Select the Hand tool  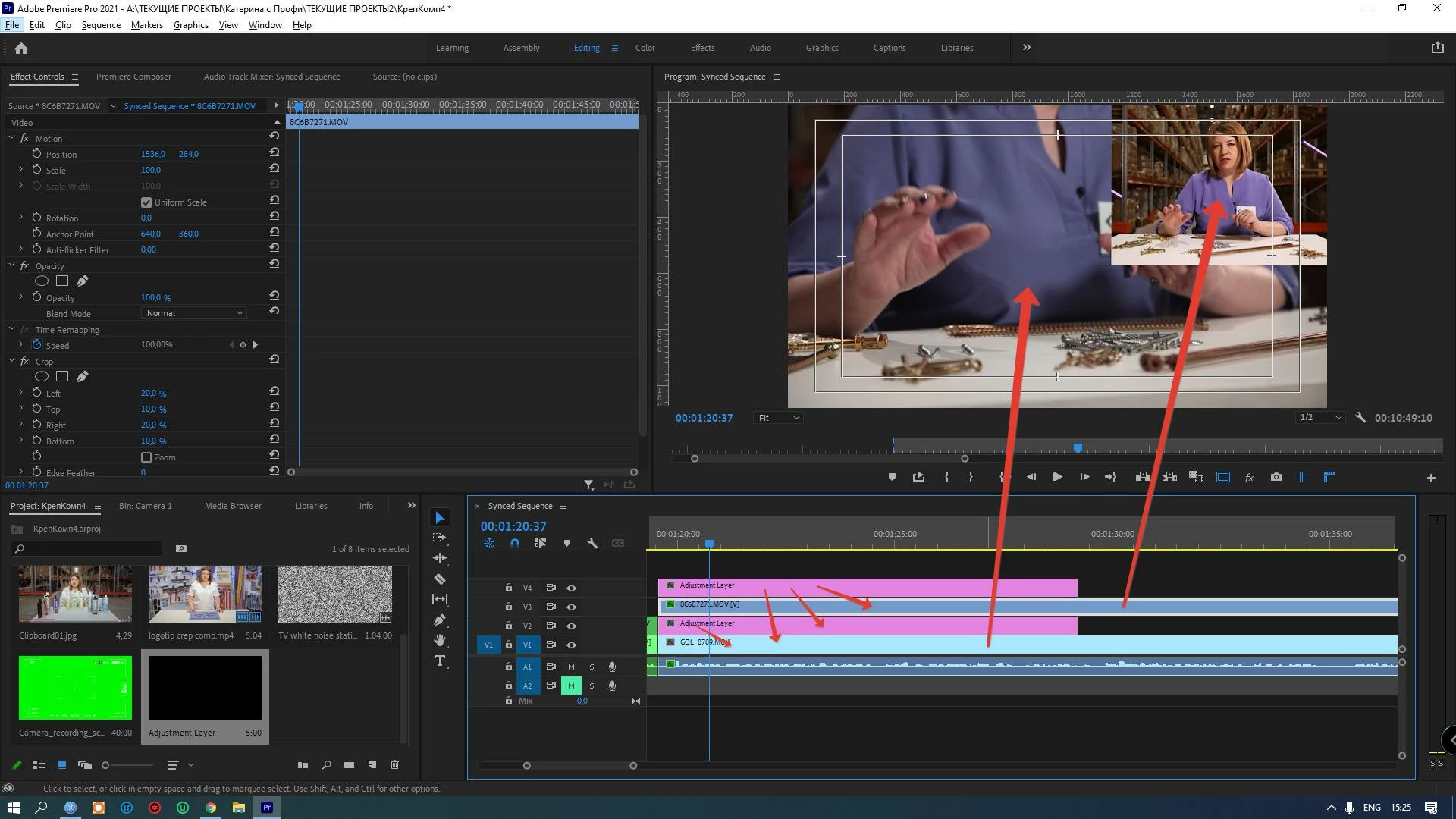(x=440, y=641)
